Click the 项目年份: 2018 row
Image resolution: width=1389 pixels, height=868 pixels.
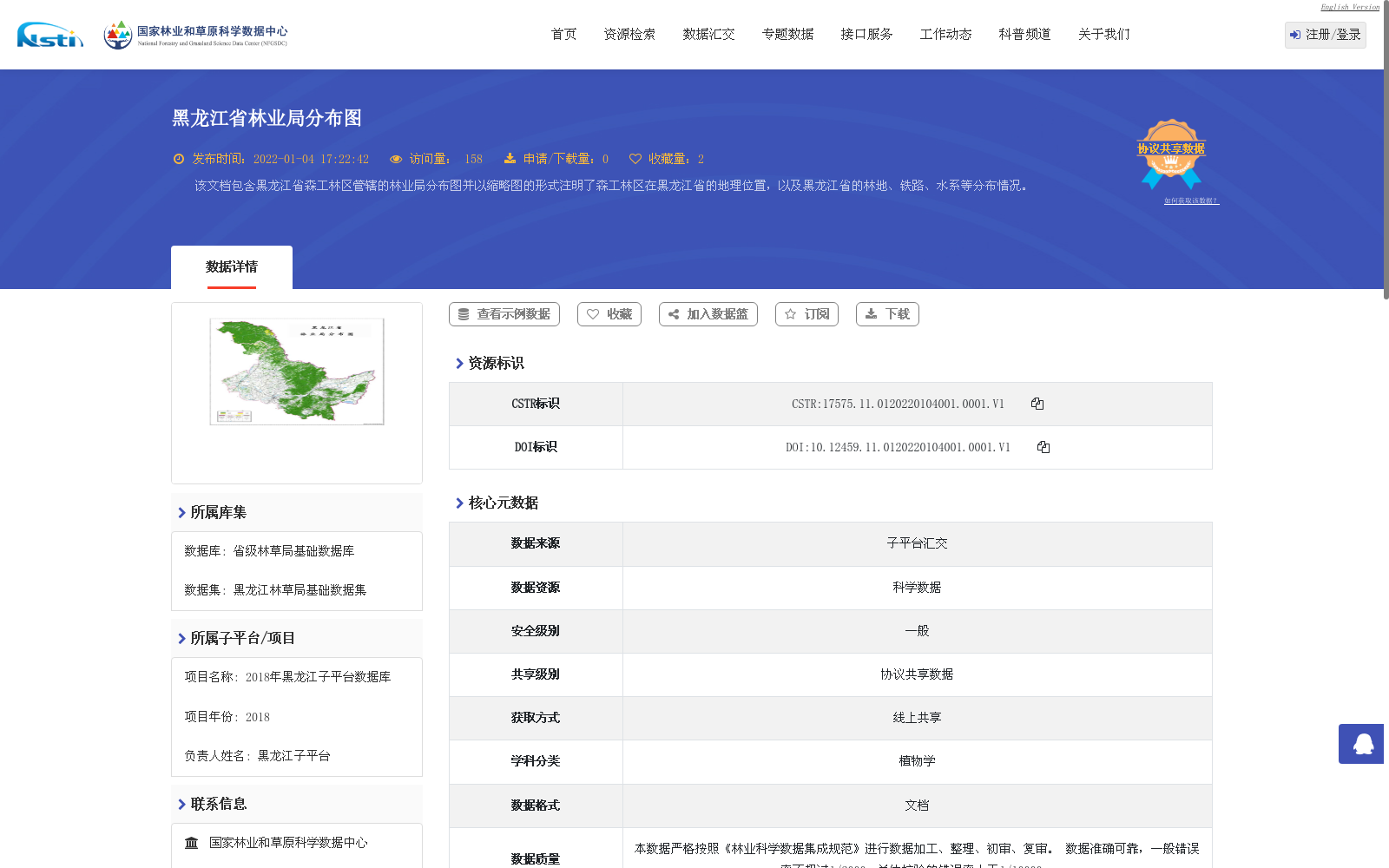227,717
